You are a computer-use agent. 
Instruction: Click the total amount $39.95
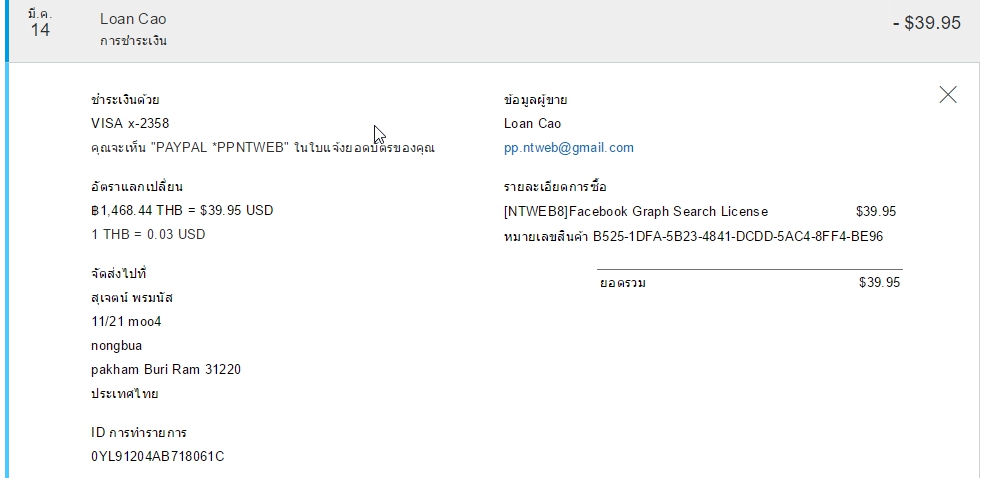[x=879, y=283]
